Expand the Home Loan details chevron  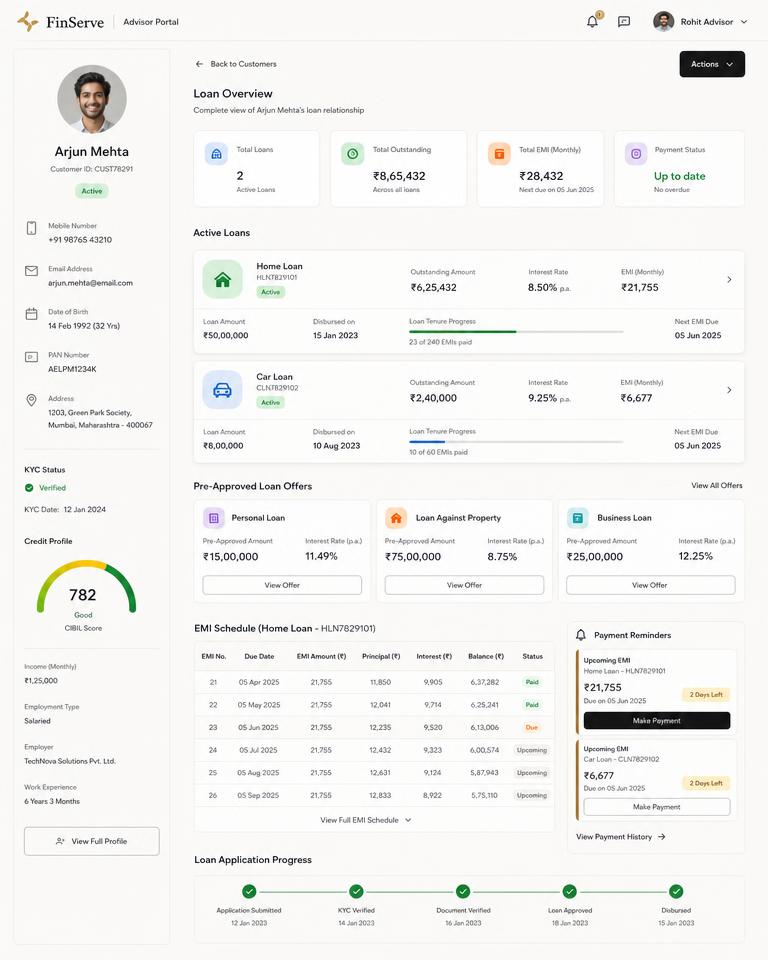pos(729,279)
